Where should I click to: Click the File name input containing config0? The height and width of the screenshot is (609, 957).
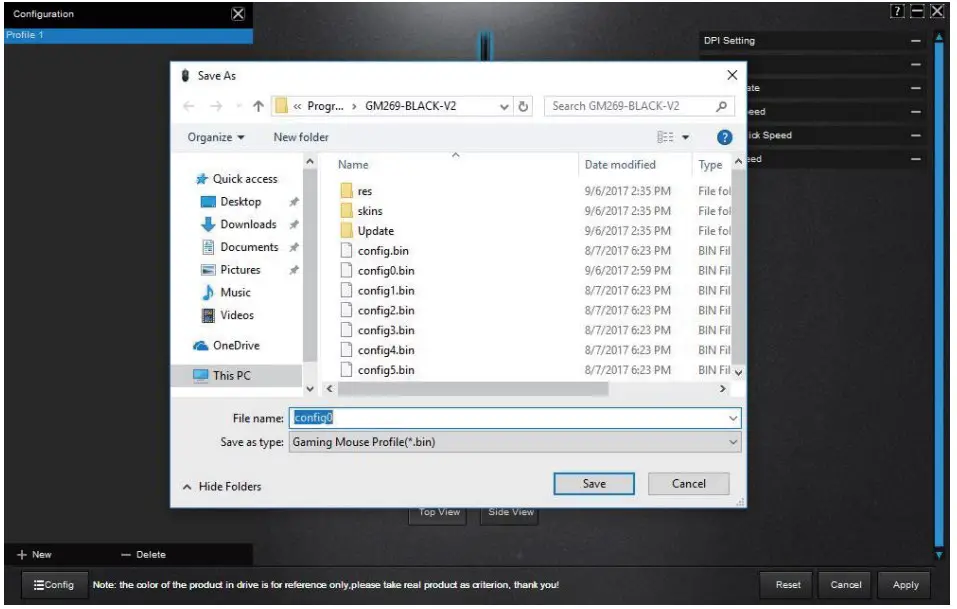[450, 417]
